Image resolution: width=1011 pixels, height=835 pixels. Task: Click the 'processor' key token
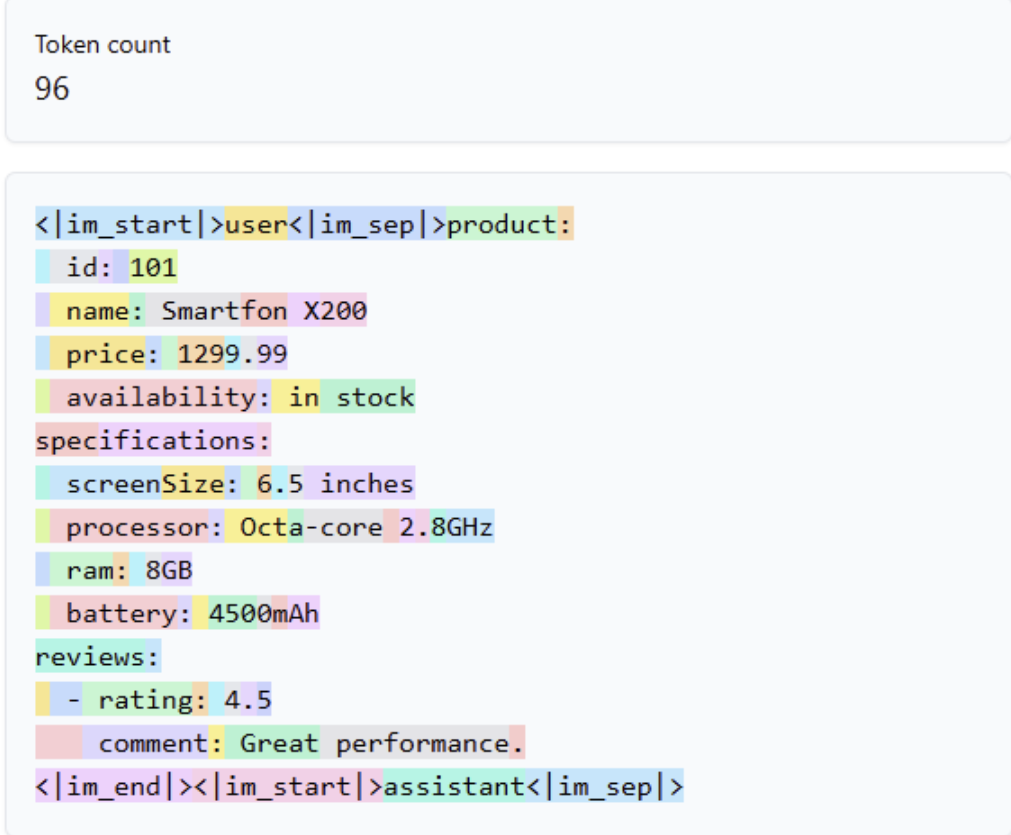(129, 526)
